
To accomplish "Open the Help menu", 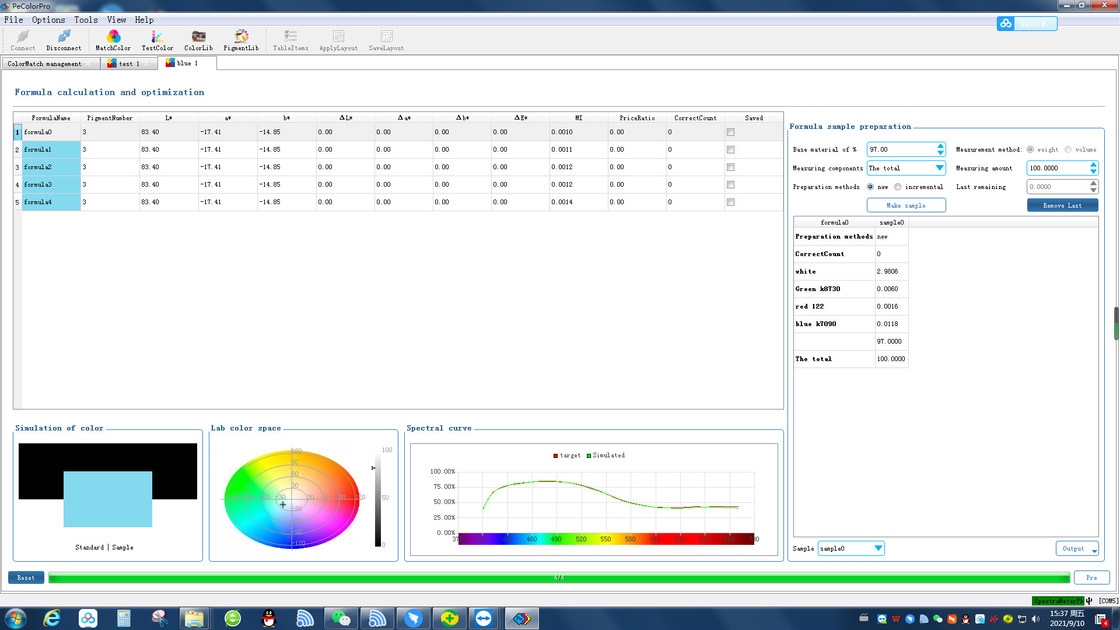I will [x=144, y=20].
